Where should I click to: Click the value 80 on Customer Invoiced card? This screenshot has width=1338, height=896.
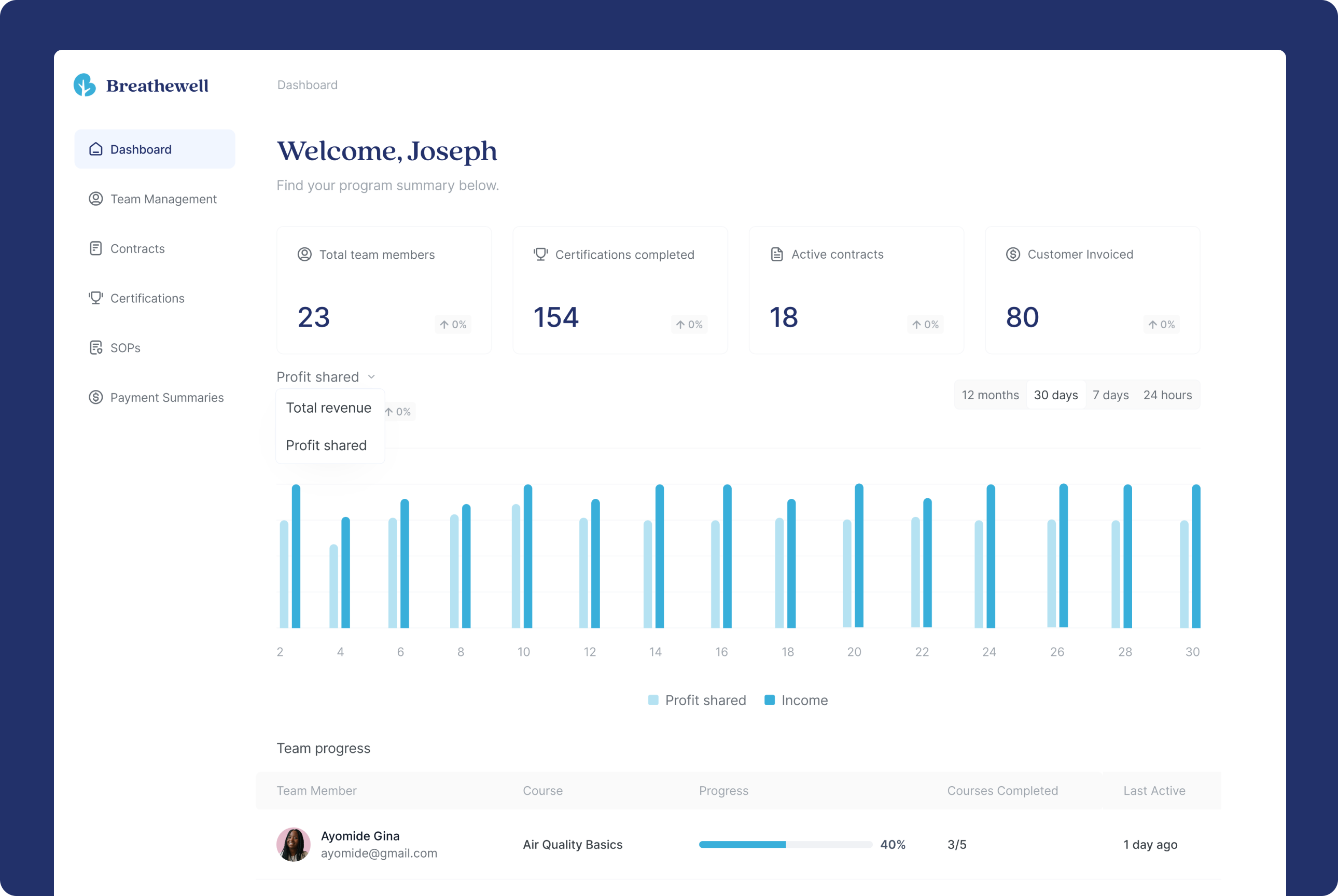[x=1022, y=317]
